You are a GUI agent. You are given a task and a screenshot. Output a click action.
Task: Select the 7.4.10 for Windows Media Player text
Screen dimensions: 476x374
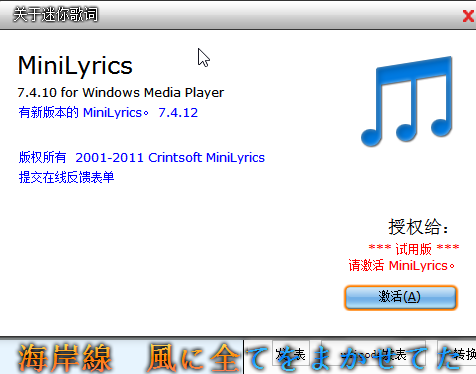pyautogui.click(x=121, y=92)
